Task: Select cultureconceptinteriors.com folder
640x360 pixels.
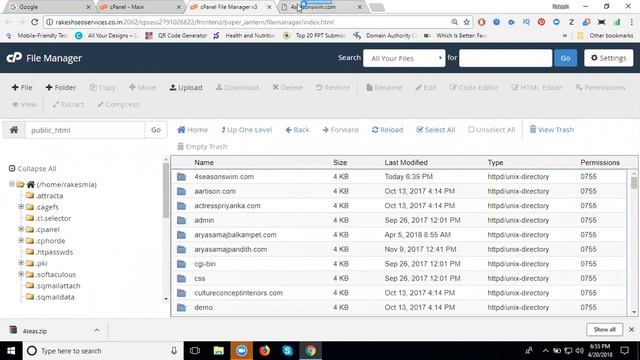Action: pos(399,293)
